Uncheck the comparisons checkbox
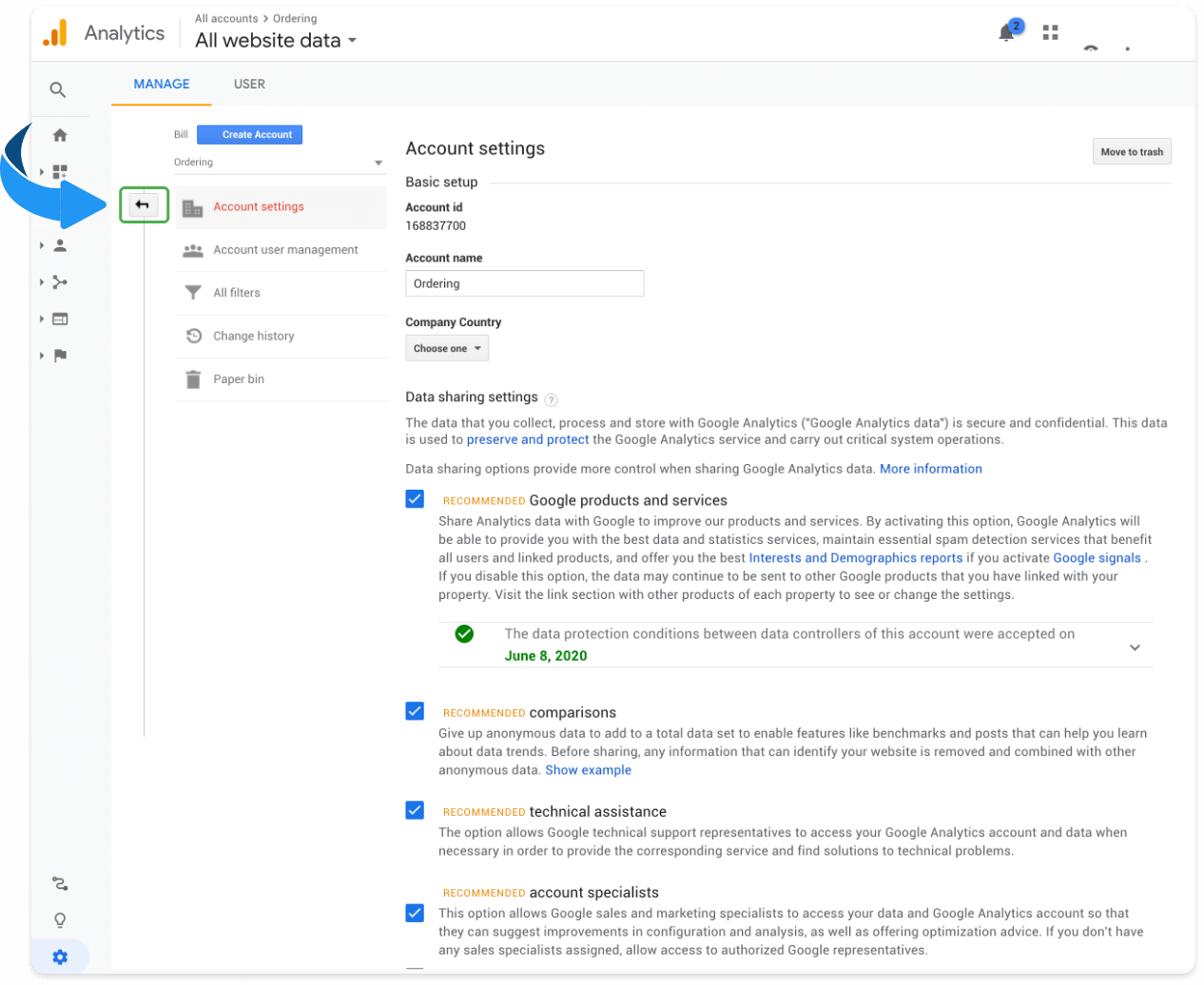The width and height of the screenshot is (1204, 985). coord(415,711)
